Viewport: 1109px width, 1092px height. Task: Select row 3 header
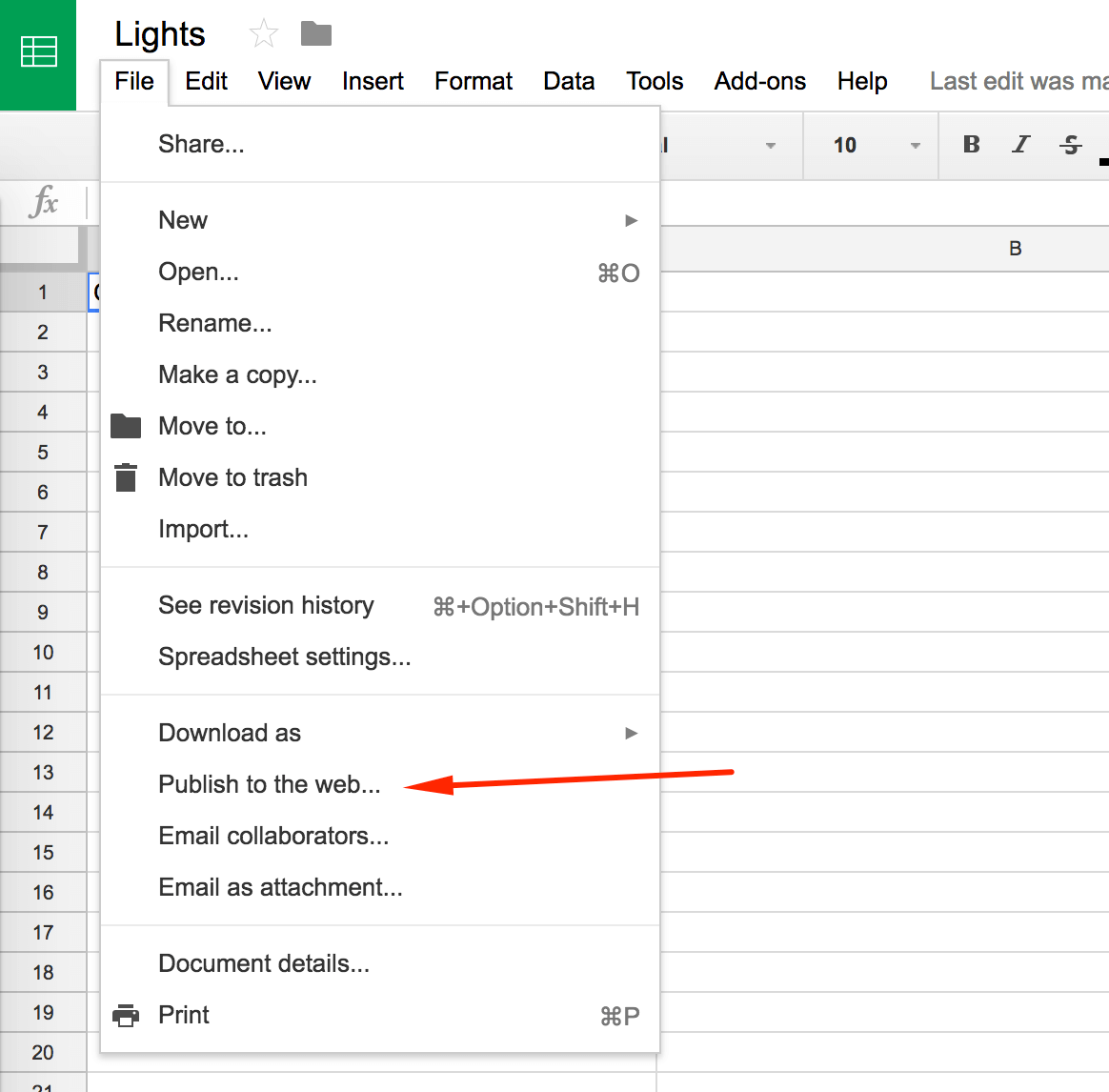43,372
